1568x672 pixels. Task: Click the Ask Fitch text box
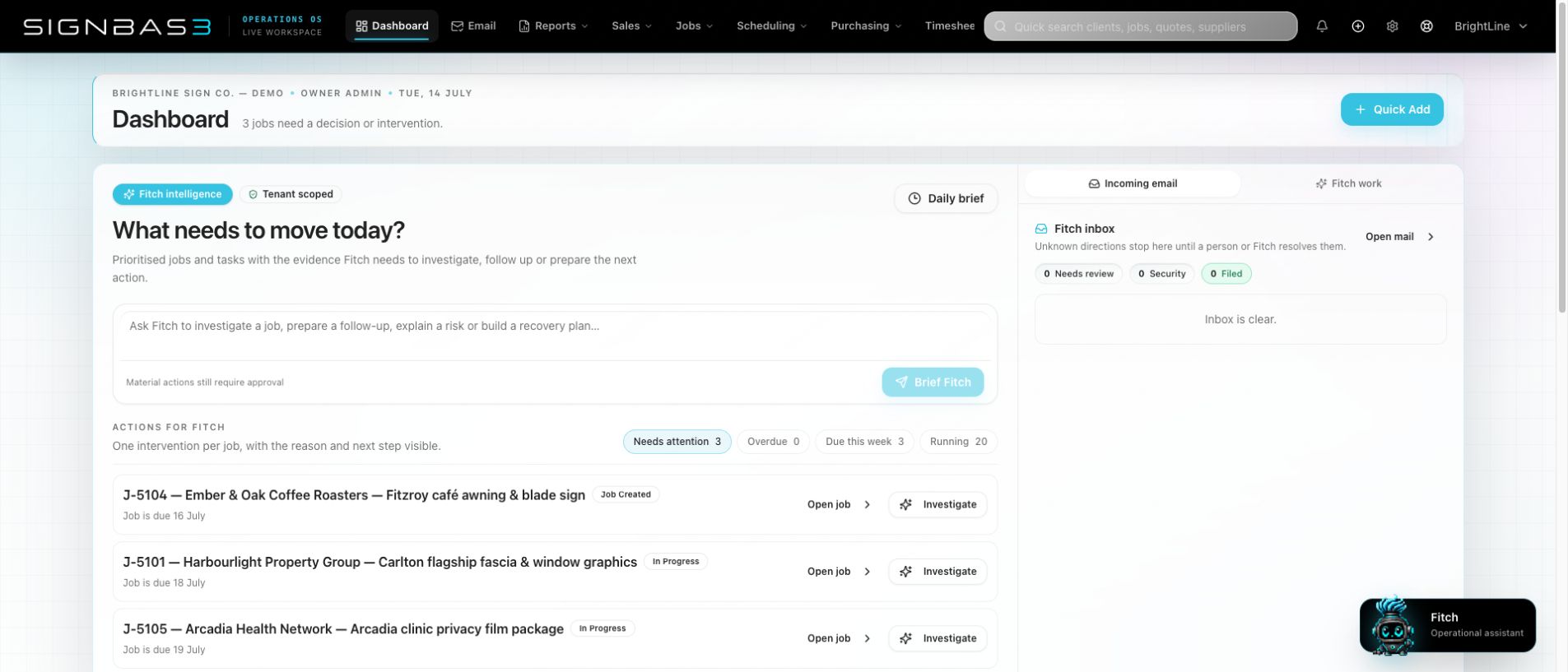pos(555,336)
